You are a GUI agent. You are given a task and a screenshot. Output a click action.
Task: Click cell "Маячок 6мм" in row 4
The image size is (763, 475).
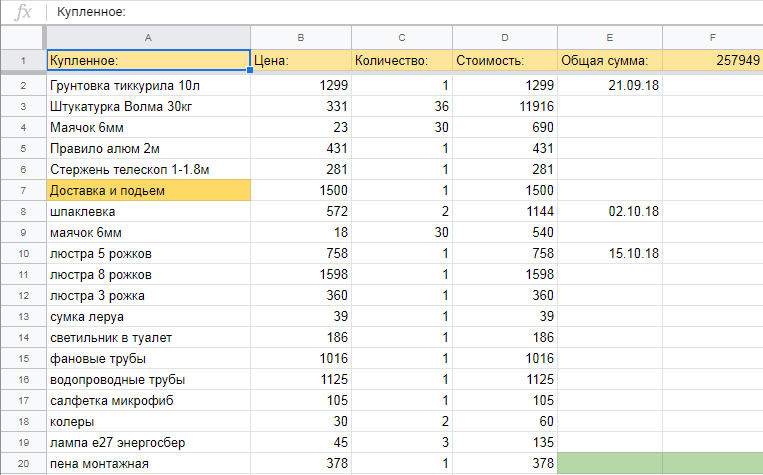148,128
